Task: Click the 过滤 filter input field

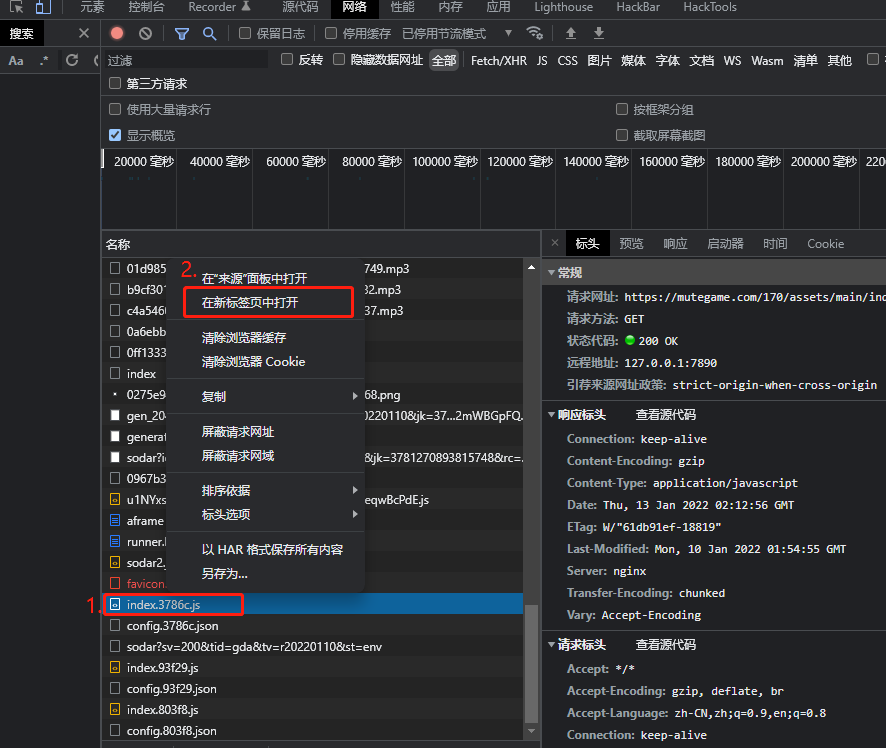Action: [x=187, y=60]
